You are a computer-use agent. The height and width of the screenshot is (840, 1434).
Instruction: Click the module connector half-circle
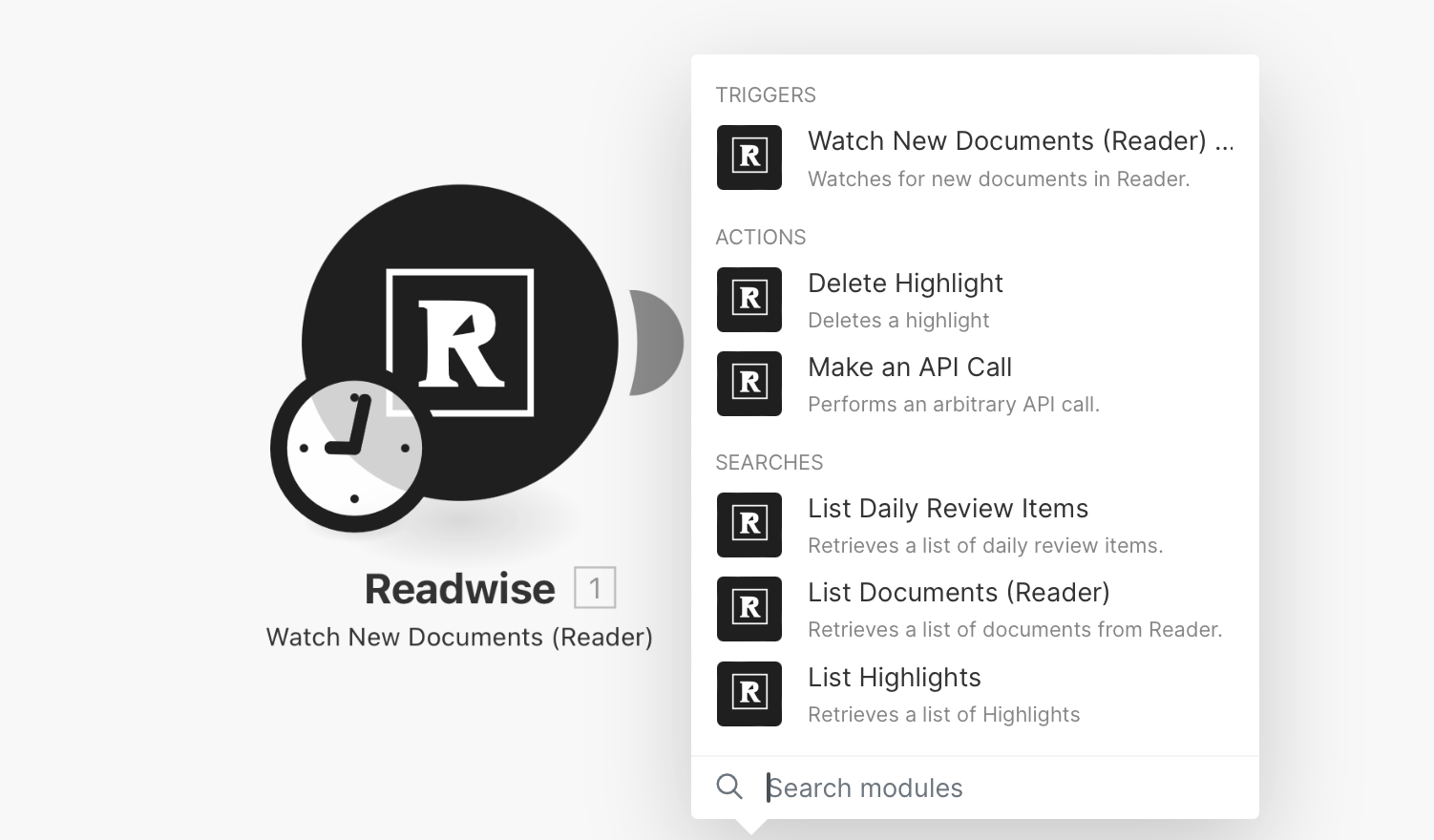pos(656,343)
